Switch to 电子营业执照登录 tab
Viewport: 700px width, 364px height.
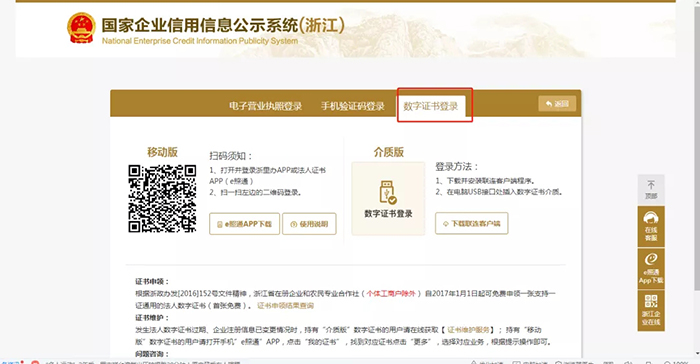pos(266,106)
